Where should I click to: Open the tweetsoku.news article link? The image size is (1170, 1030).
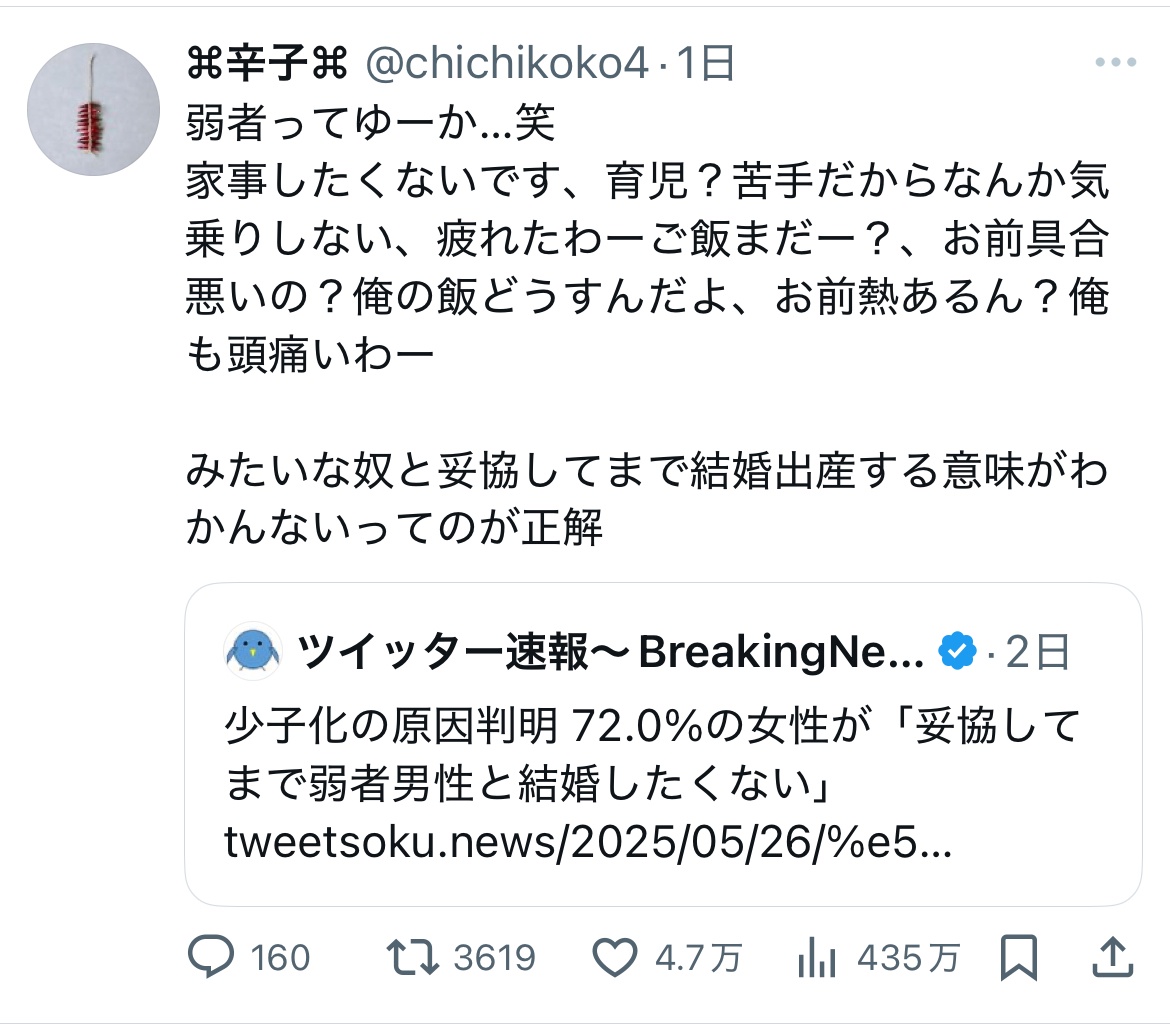click(588, 846)
